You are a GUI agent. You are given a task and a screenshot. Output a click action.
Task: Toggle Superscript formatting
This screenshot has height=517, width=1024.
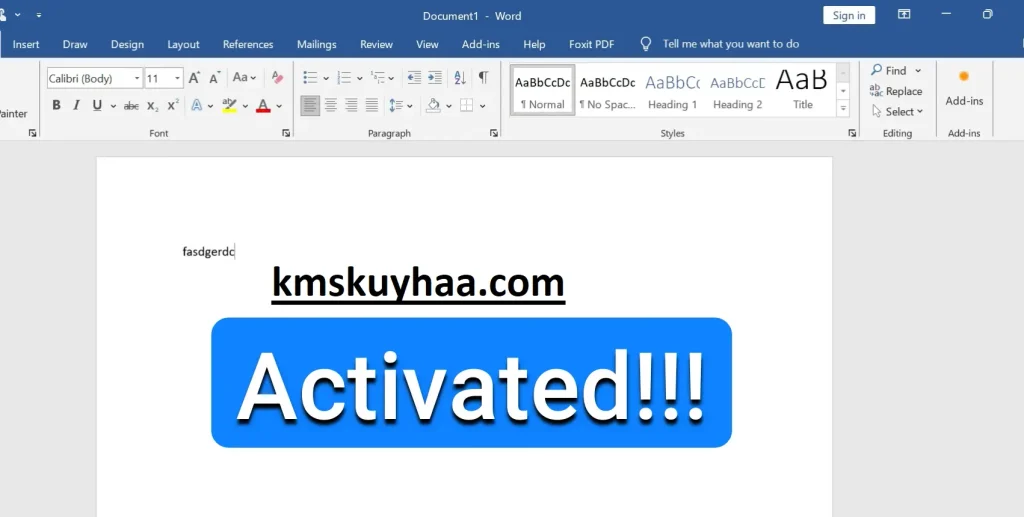click(x=173, y=105)
